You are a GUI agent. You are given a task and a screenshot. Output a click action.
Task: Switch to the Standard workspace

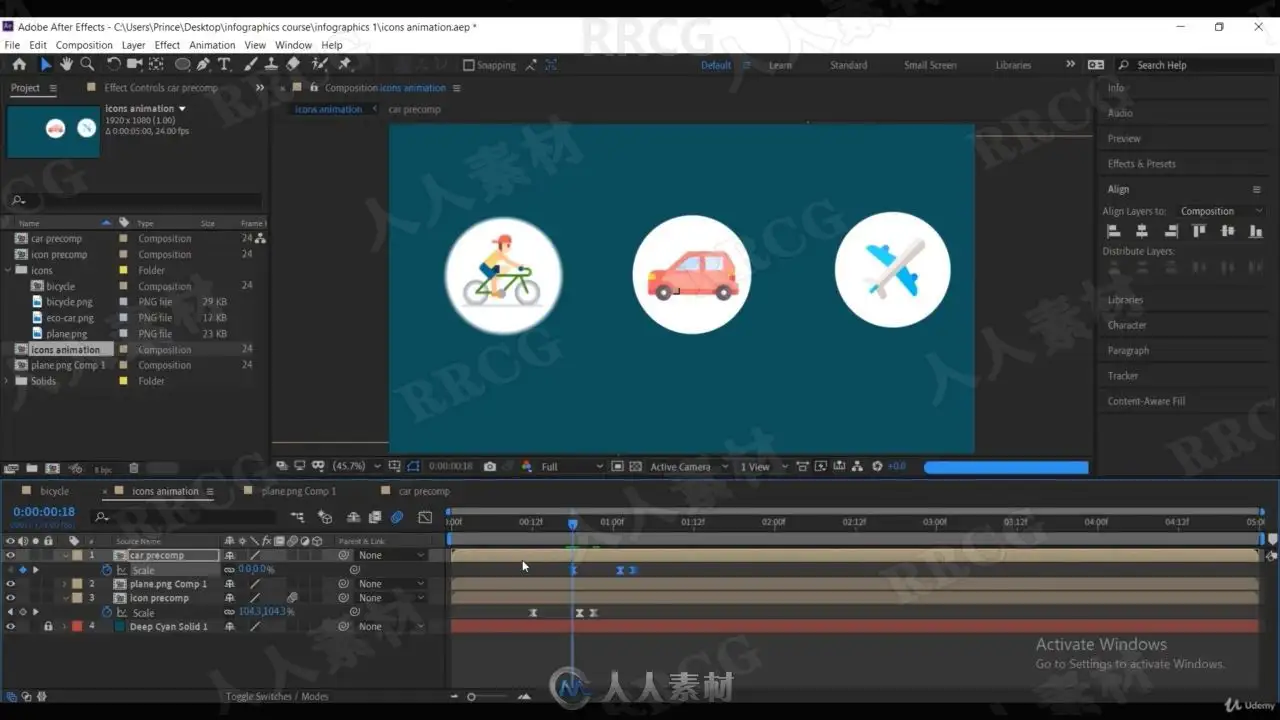[x=848, y=65]
